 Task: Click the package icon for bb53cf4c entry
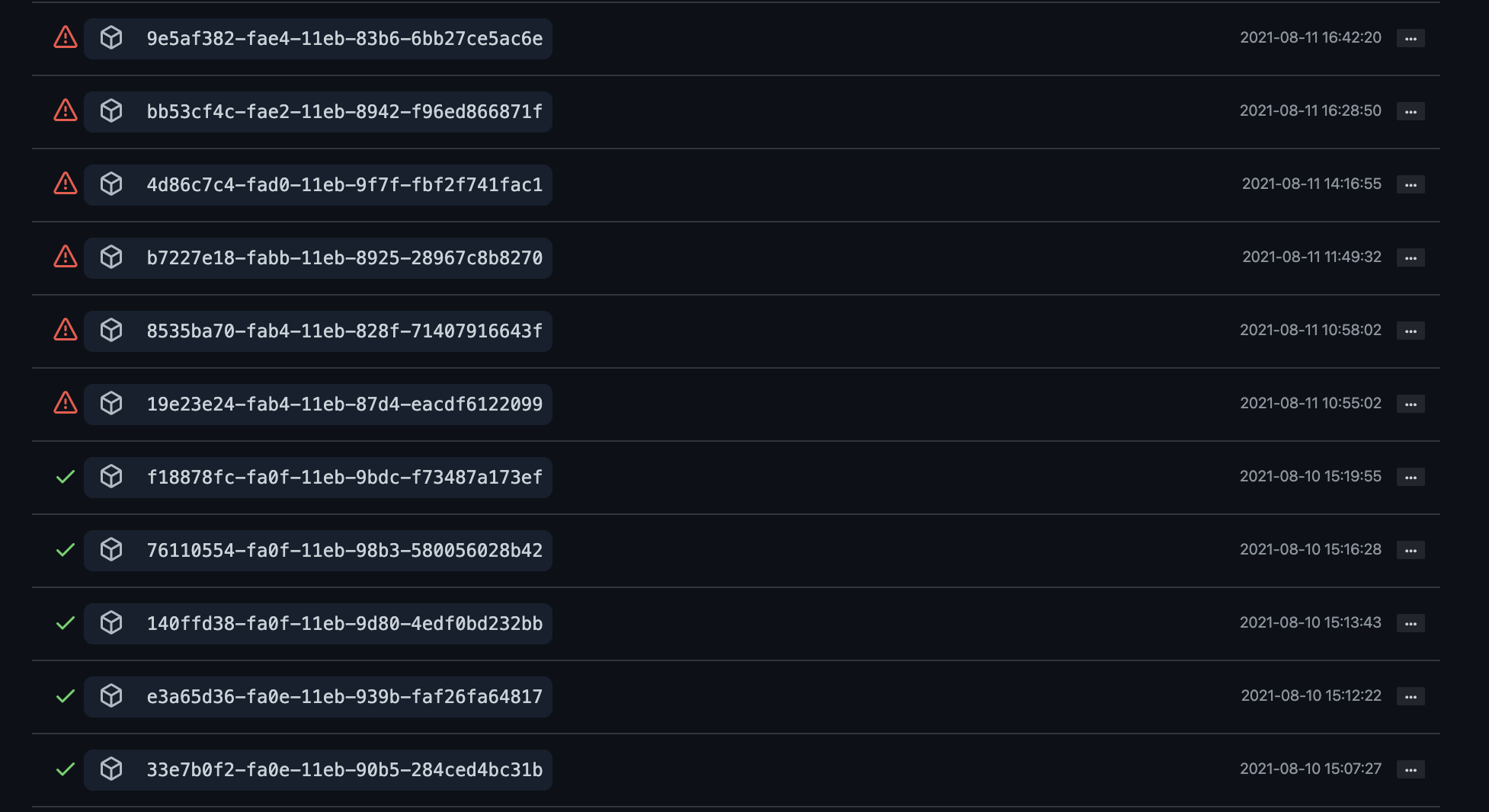point(113,110)
